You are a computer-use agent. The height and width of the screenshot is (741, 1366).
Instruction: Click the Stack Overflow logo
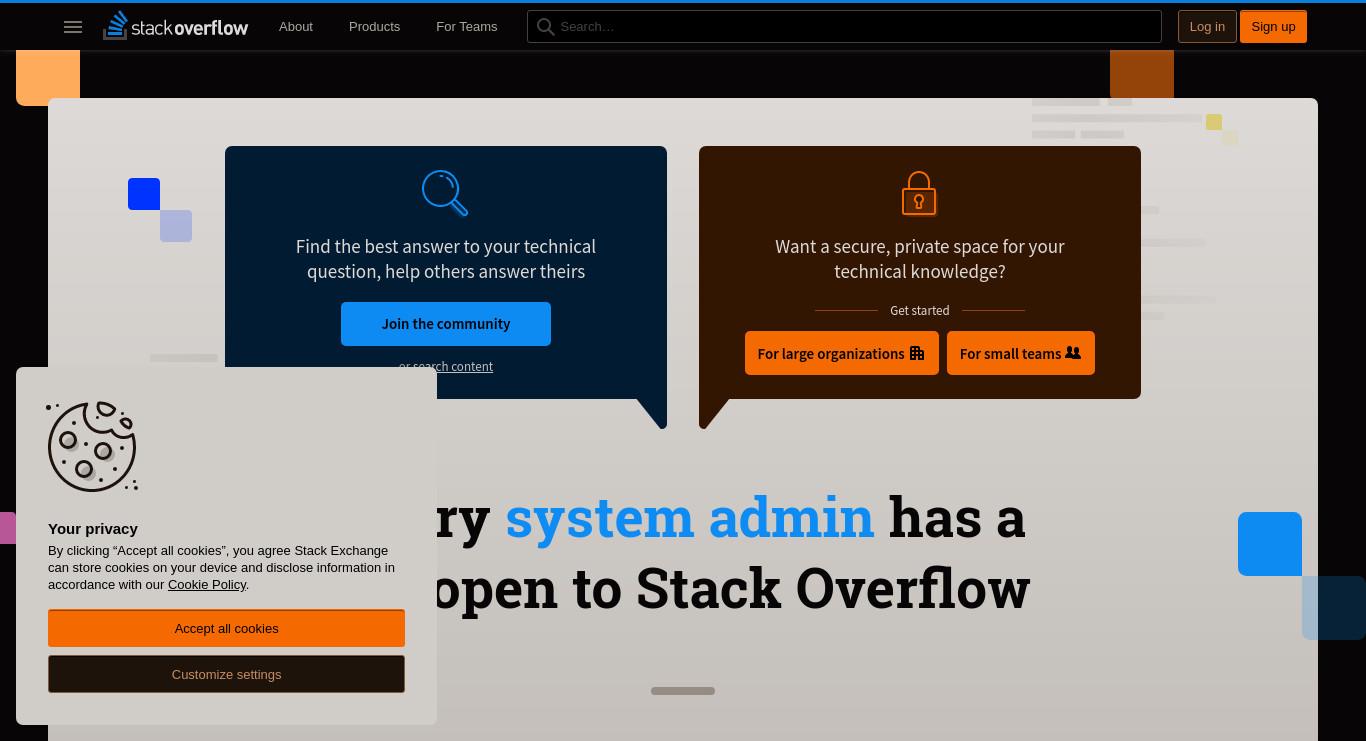pos(176,26)
